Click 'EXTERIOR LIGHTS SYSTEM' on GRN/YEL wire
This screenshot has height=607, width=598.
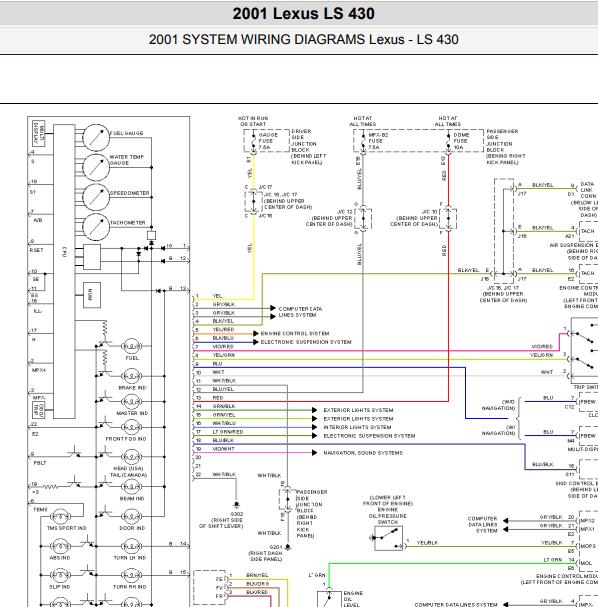tap(358, 419)
